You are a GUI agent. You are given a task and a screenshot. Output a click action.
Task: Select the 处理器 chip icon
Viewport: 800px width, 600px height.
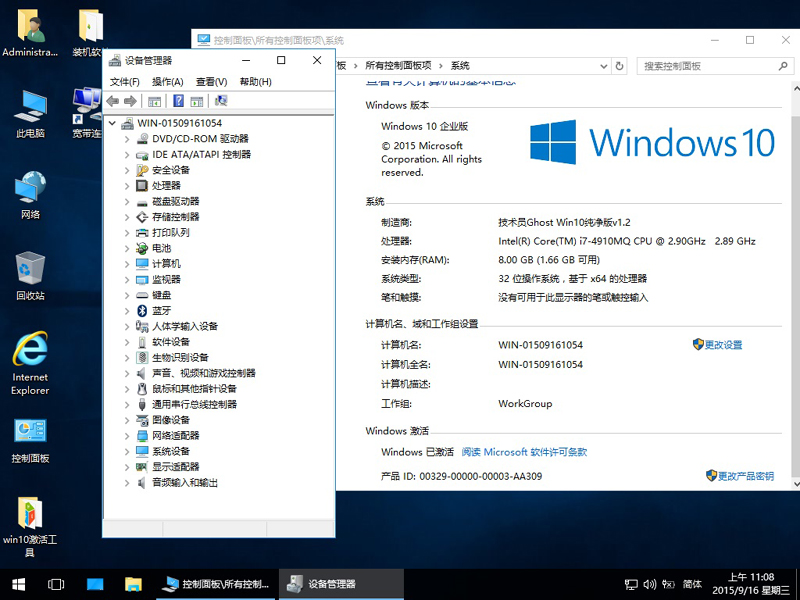point(142,186)
